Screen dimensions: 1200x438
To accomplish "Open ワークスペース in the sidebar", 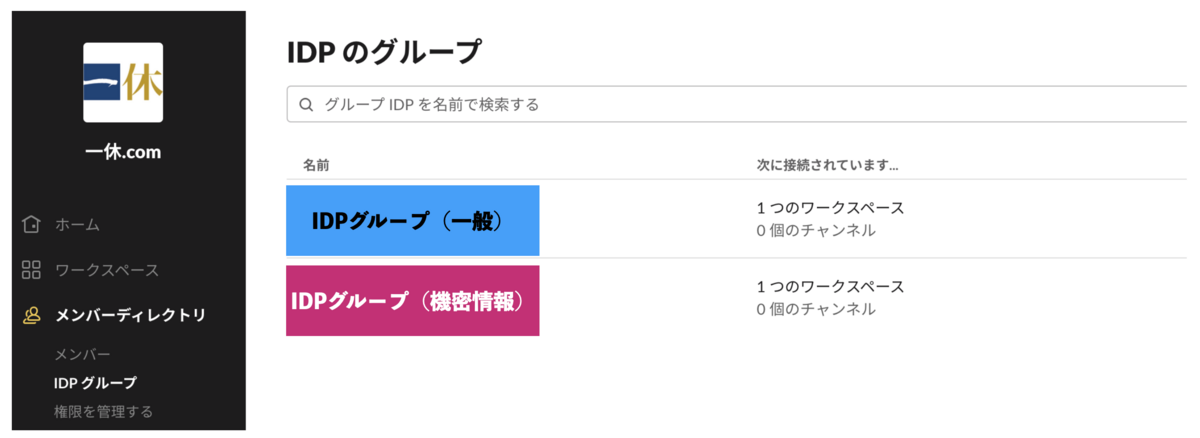I will (107, 270).
